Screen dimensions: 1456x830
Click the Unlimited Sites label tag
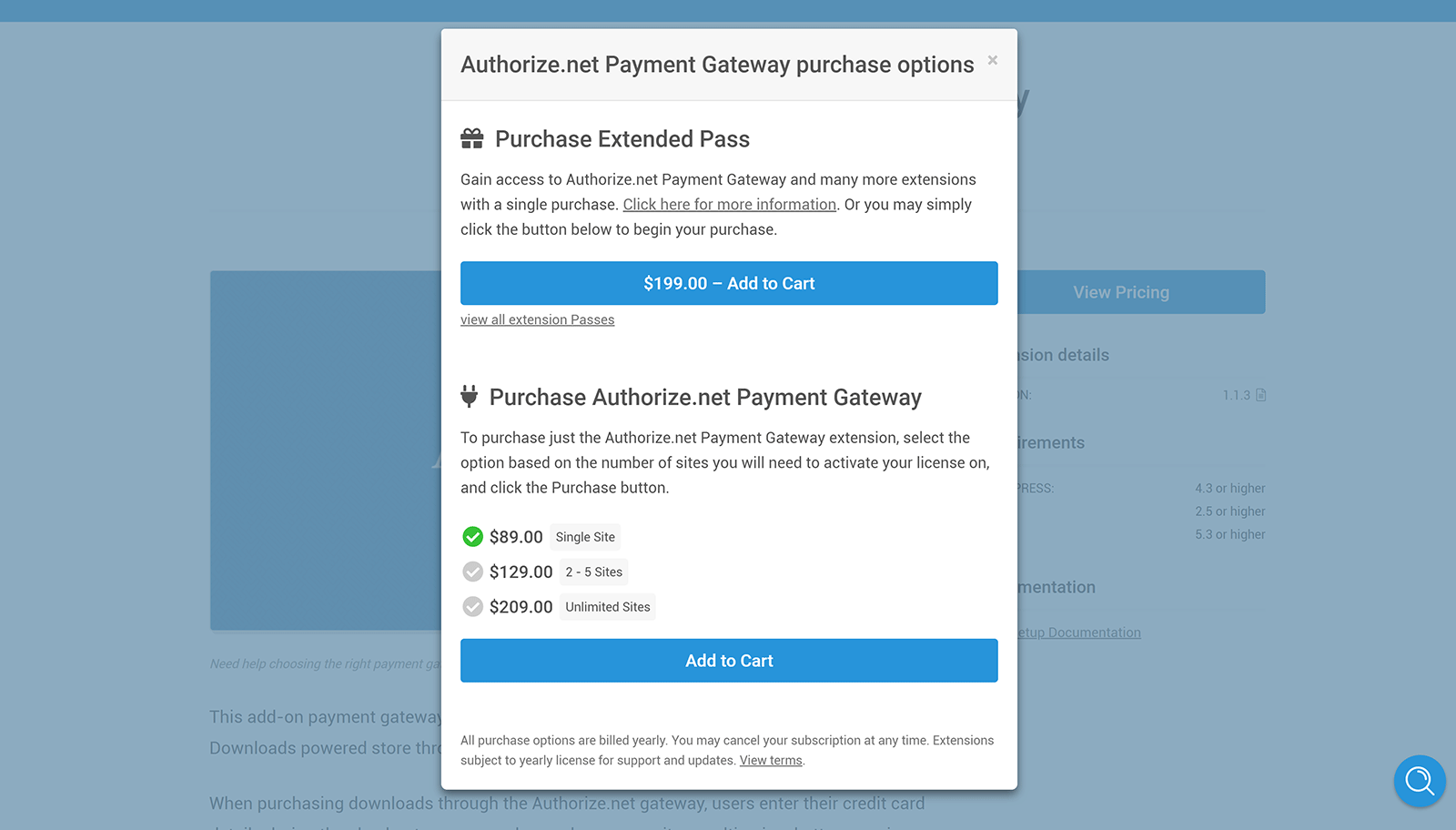pyautogui.click(x=608, y=607)
